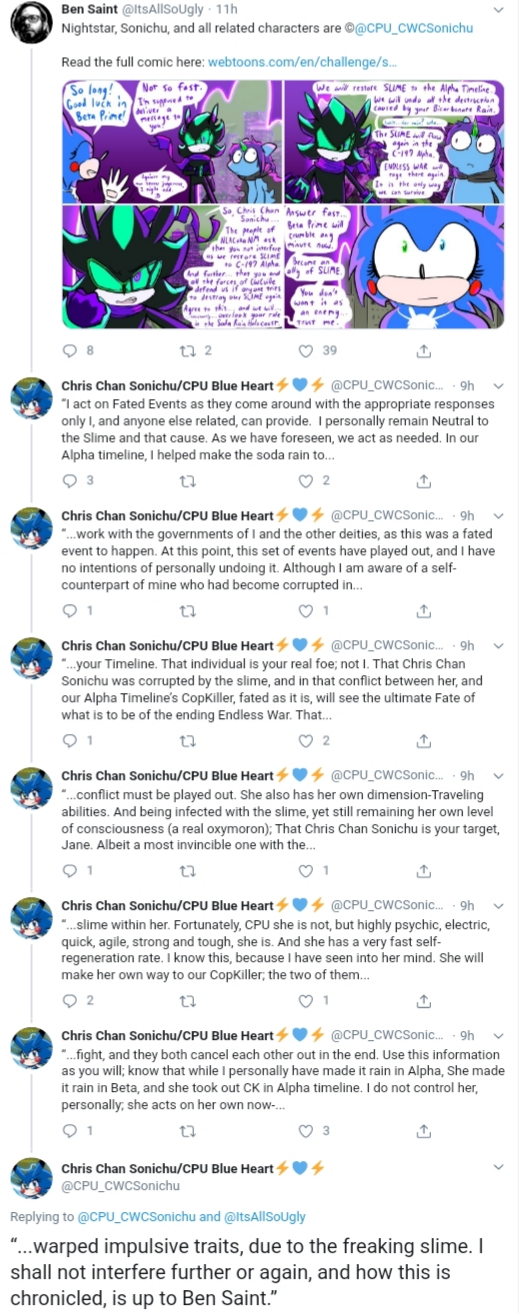The width and height of the screenshot is (519, 1313).
Task: Reply to the 'I act on Fated Events' tweet
Action: [69, 481]
